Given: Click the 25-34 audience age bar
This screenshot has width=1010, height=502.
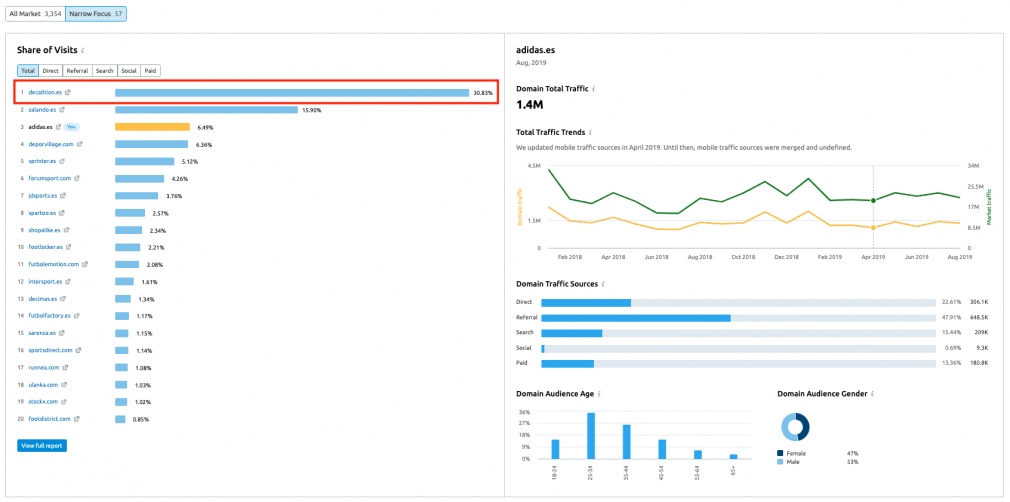Looking at the screenshot, I should (591, 436).
